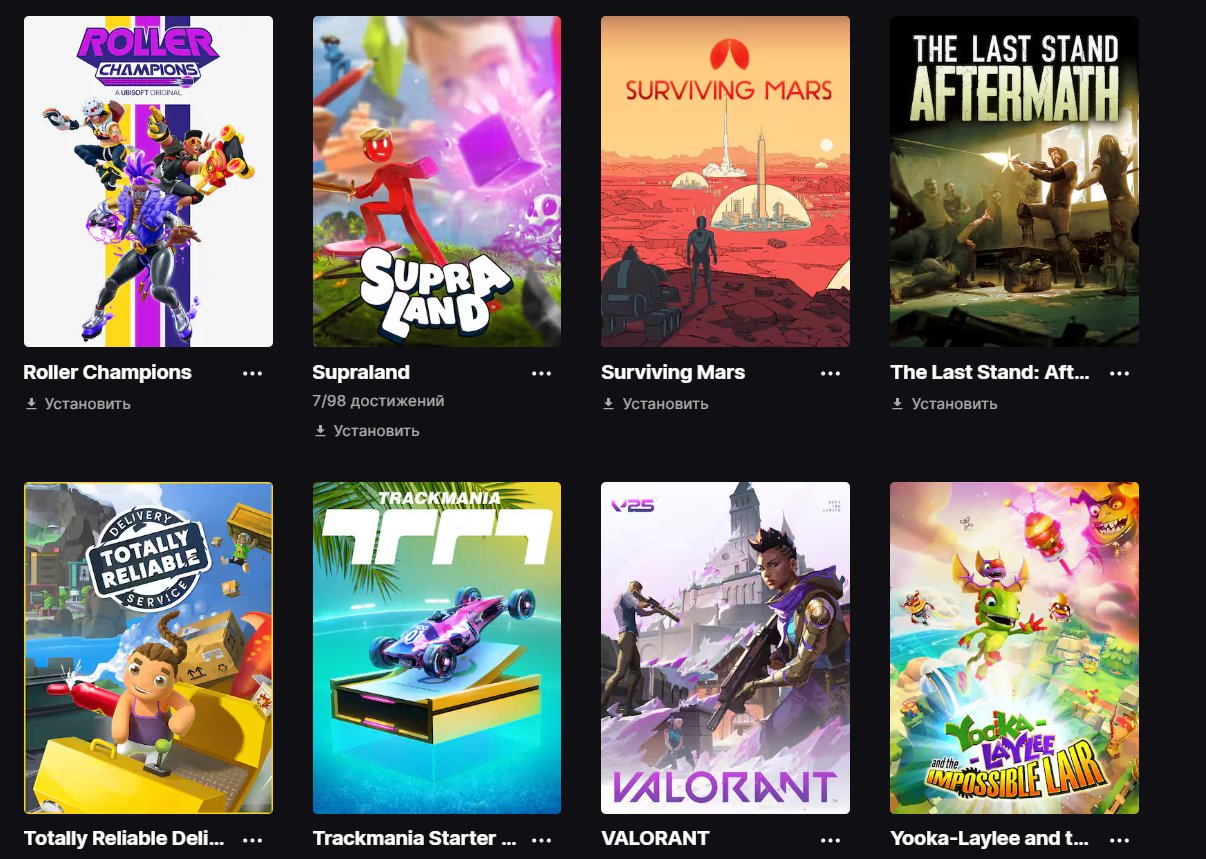Open the Surviving Mars cover art
1206x859 pixels.
726,181
